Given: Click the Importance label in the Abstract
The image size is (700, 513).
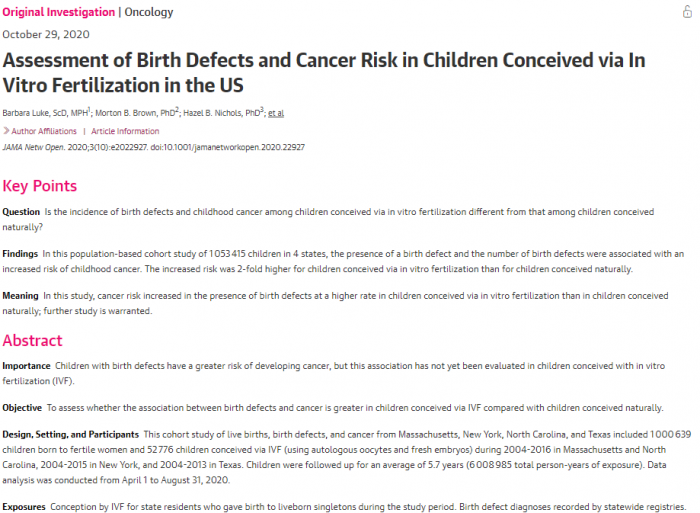Looking at the screenshot, I should [27, 366].
